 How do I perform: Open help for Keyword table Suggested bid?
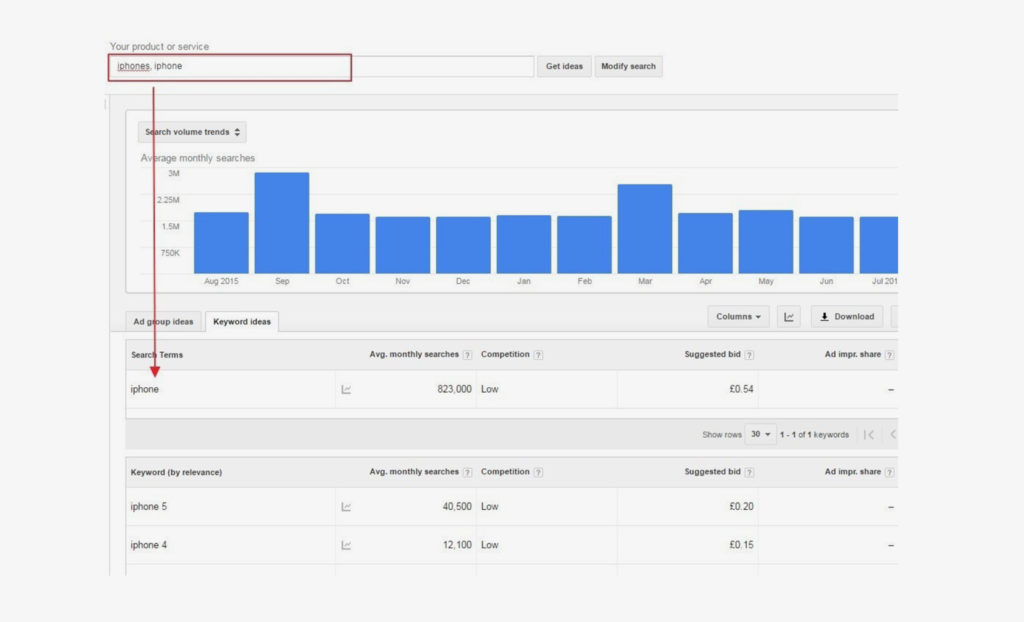tap(749, 472)
